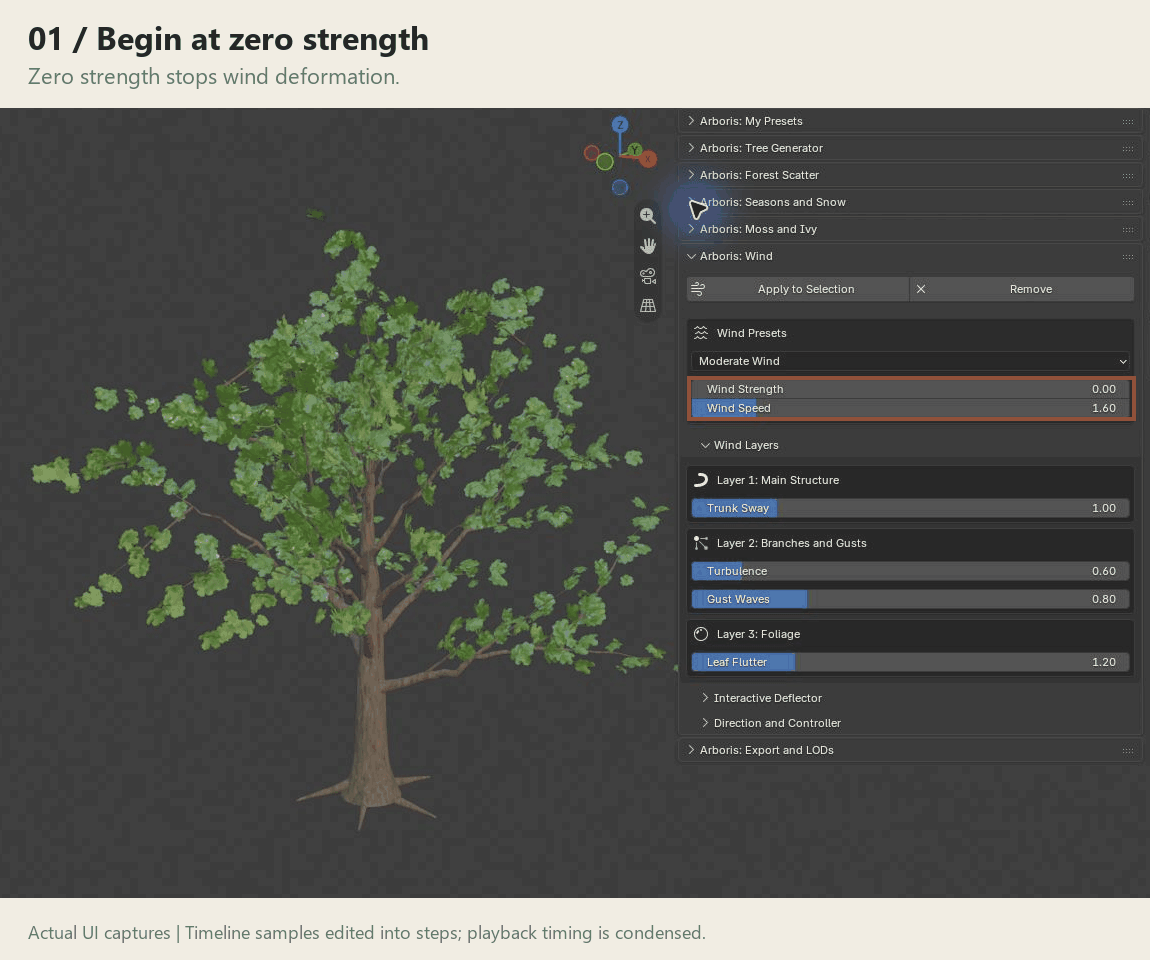
Task: Click the Layer 2: Branches and Gusts icon
Action: pos(701,543)
